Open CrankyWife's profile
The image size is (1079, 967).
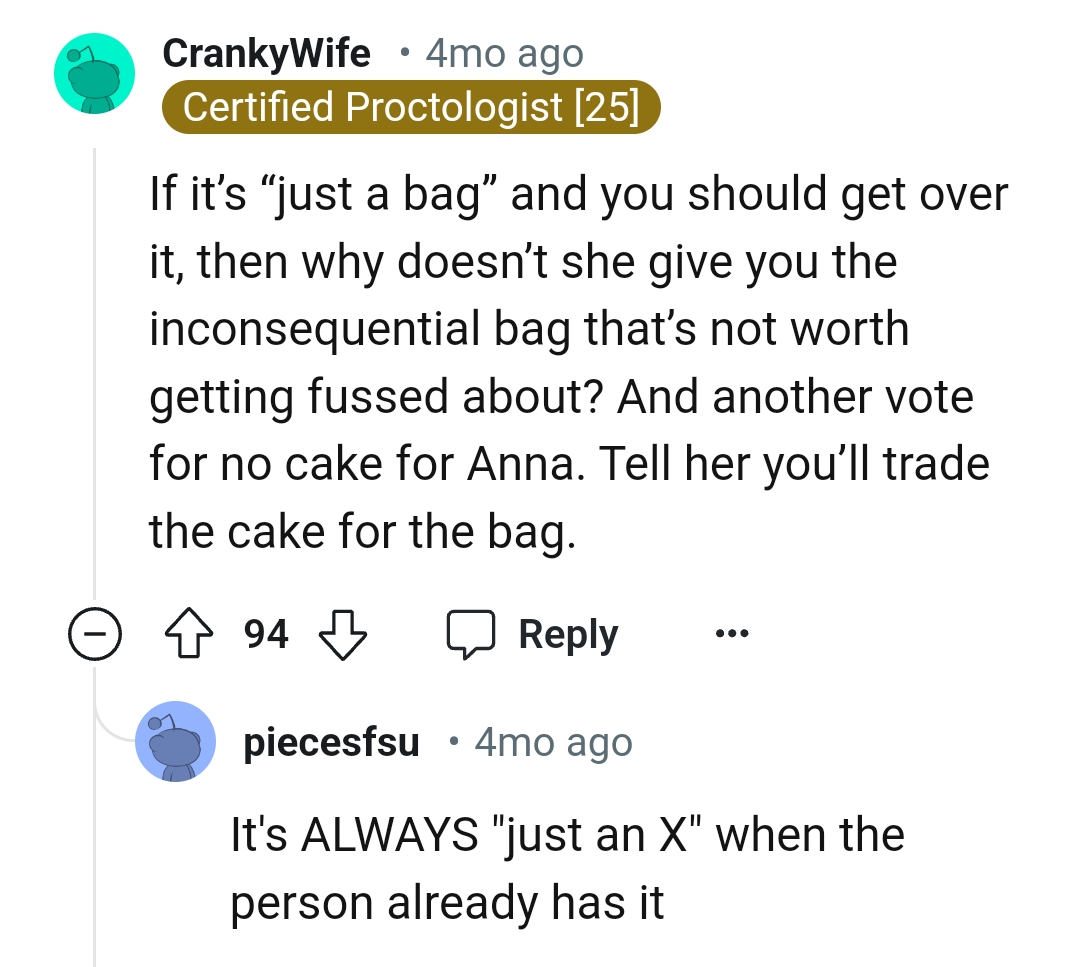pyautogui.click(x=266, y=53)
